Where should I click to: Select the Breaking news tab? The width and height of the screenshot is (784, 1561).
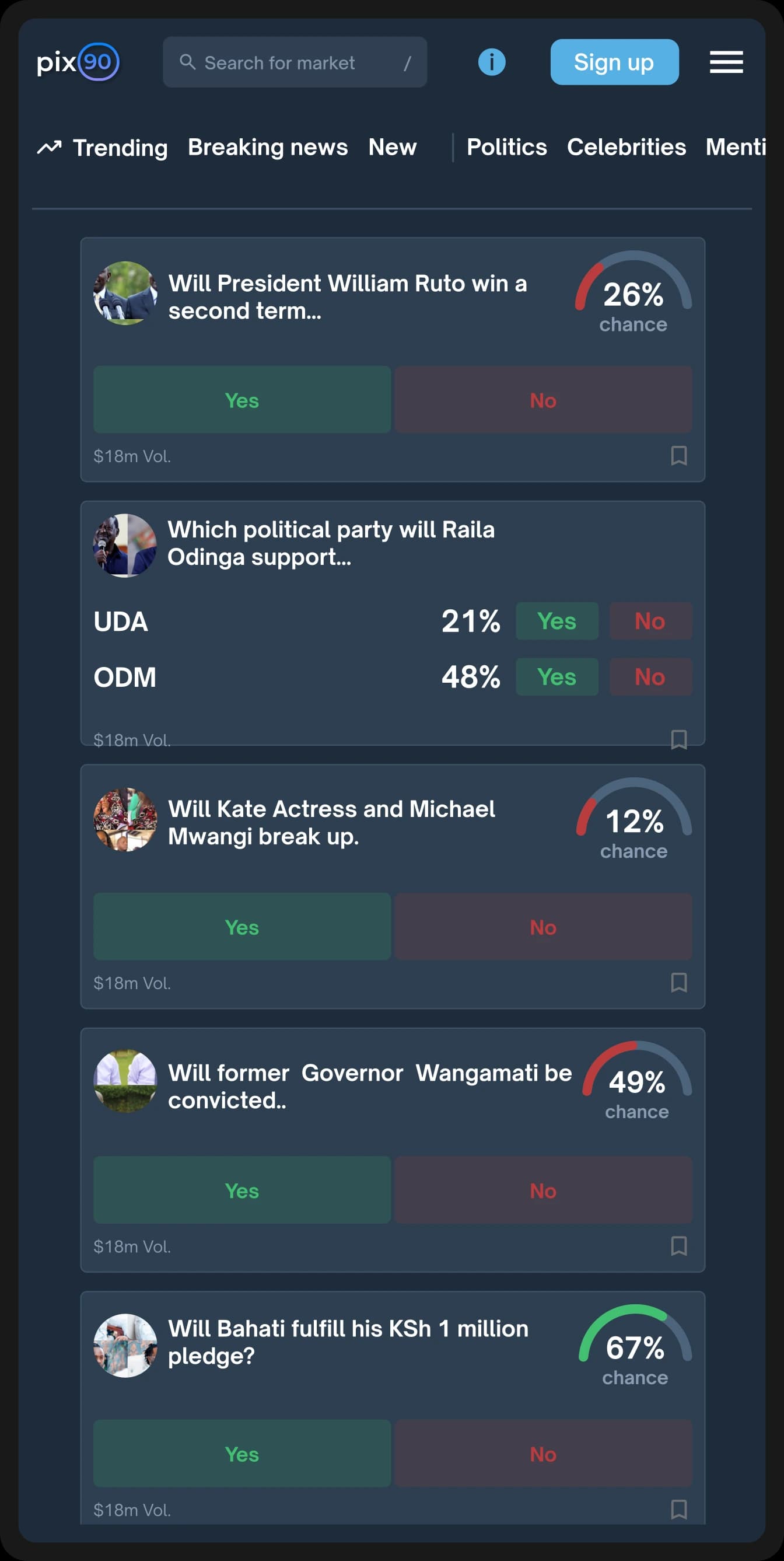point(268,147)
